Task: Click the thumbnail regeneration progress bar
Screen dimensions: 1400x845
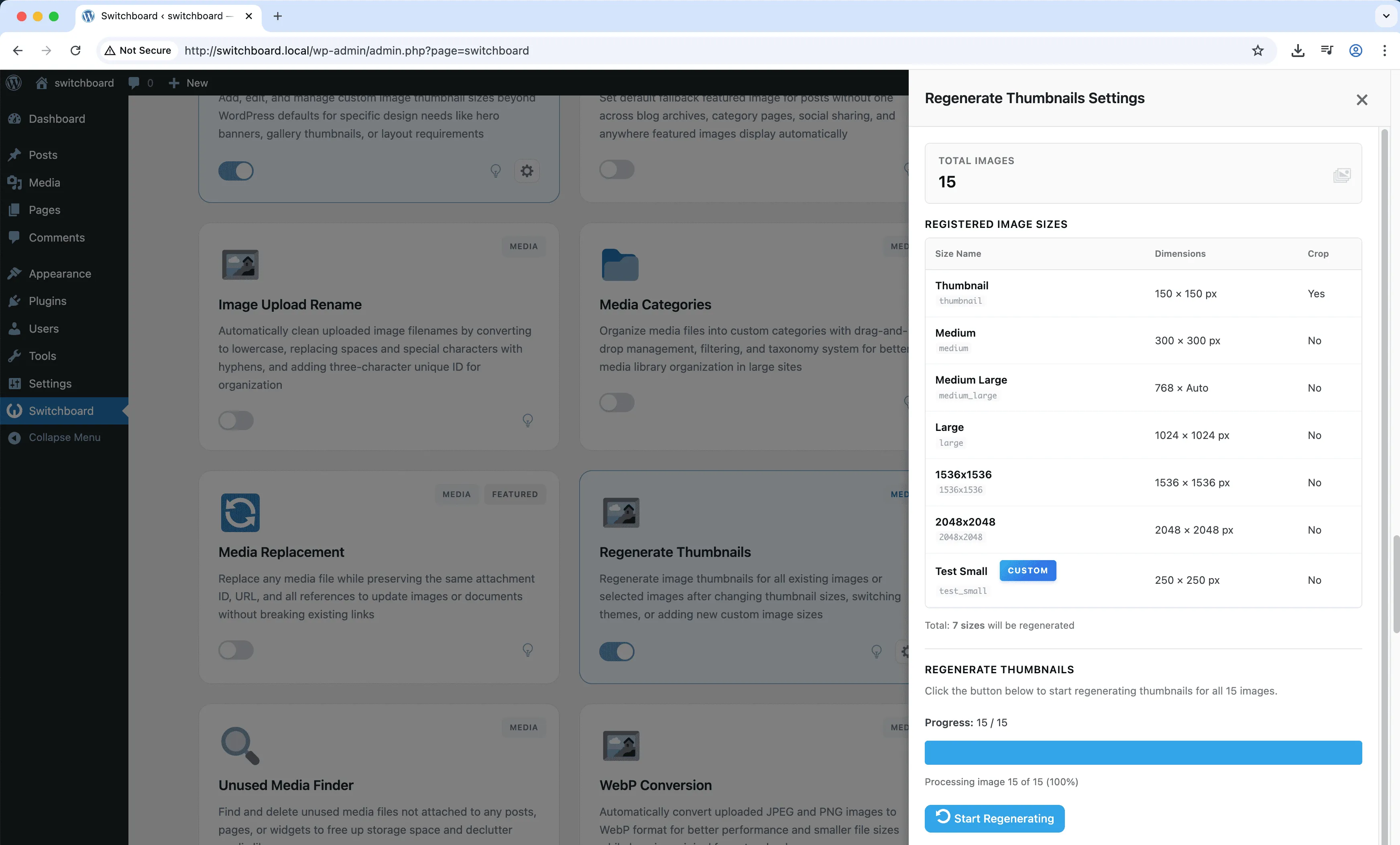Action: (x=1143, y=752)
